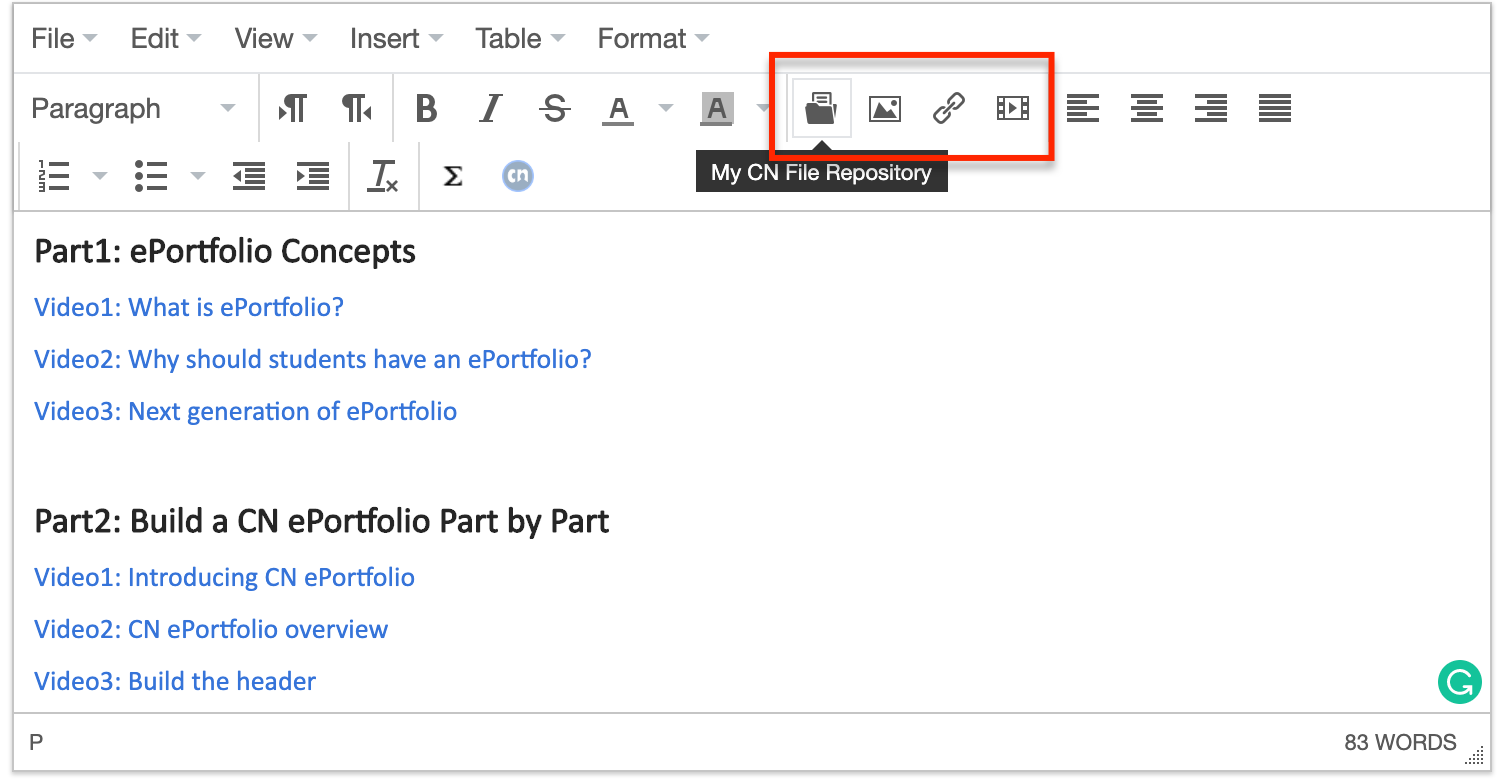The height and width of the screenshot is (782, 1504).
Task: Open Video2: Why should students have an ePortfolio?
Action: click(313, 359)
